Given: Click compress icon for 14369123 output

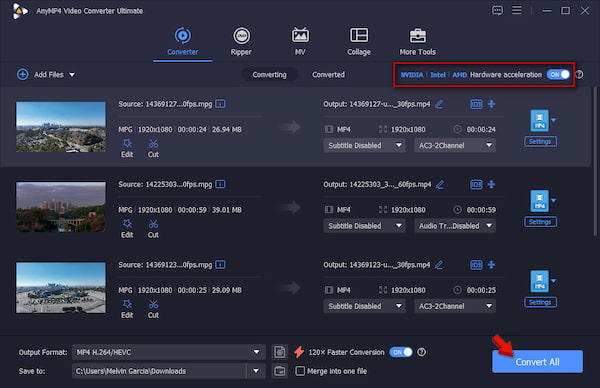Looking at the screenshot, I should 492,264.
